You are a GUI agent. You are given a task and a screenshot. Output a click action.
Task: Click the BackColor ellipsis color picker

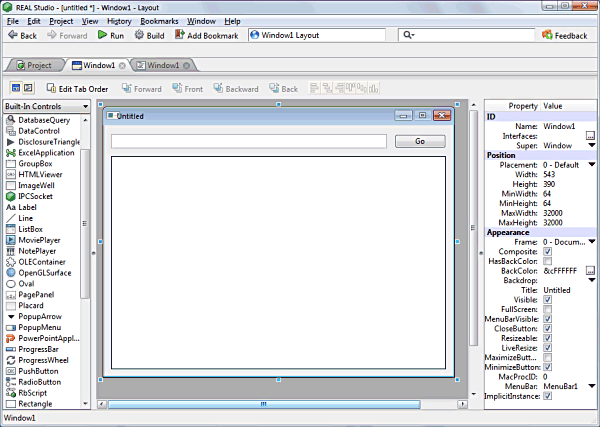[591, 271]
